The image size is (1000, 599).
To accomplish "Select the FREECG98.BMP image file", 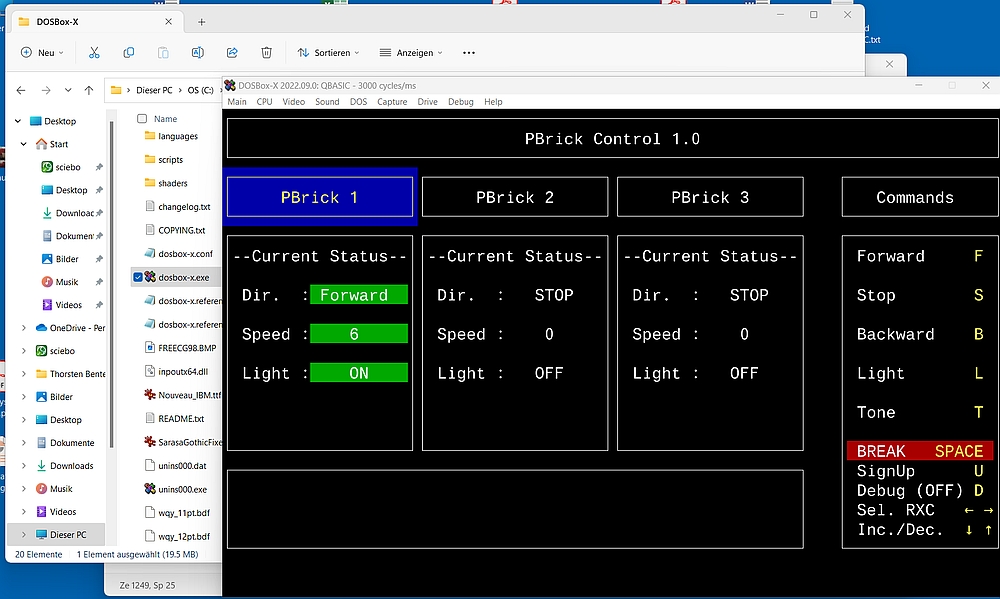I will (x=180, y=348).
